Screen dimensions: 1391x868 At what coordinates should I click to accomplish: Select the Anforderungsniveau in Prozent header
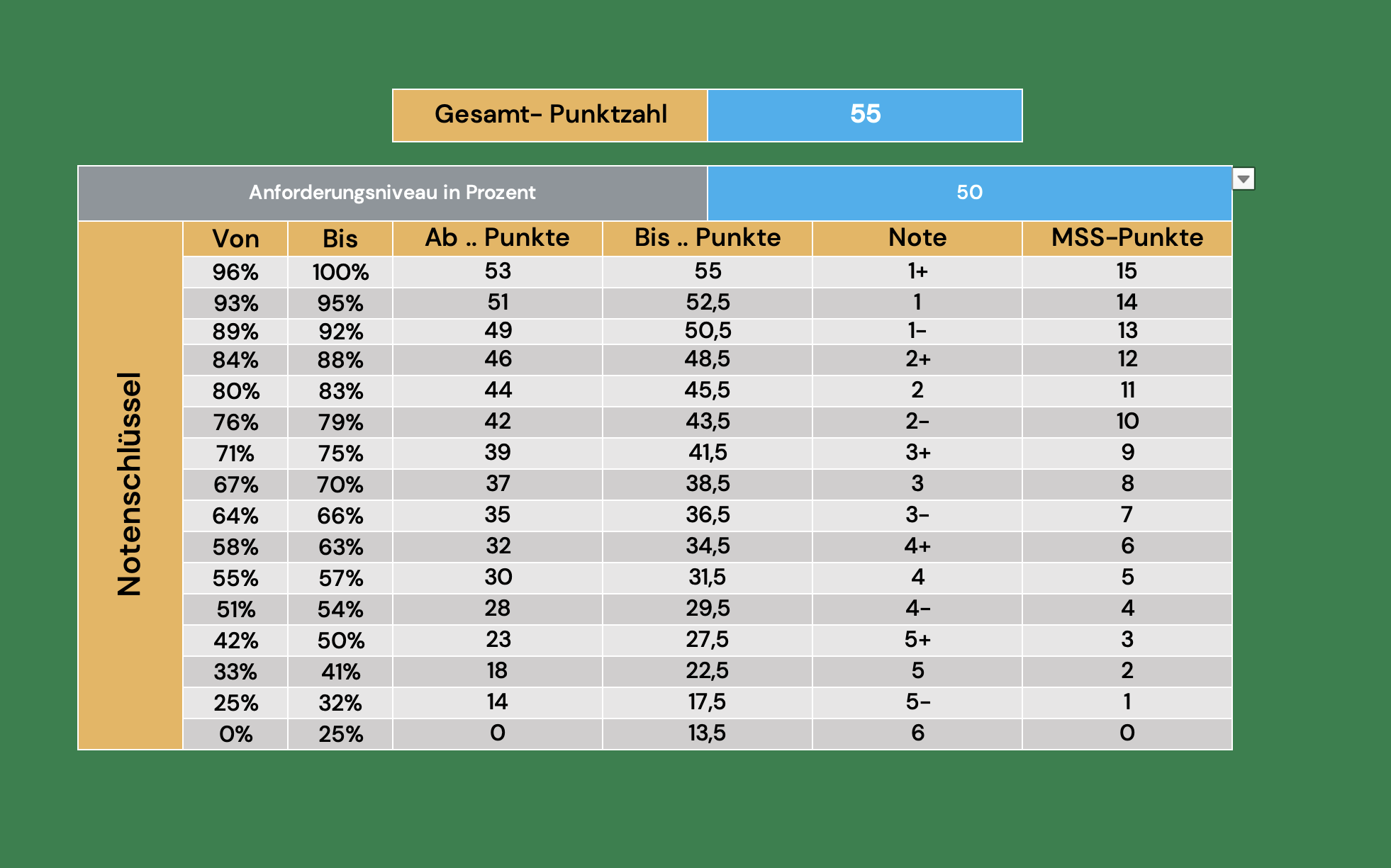tap(392, 193)
